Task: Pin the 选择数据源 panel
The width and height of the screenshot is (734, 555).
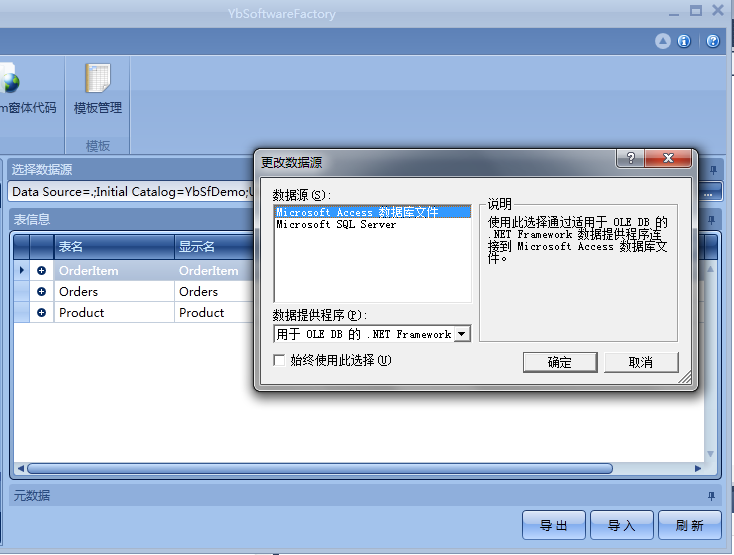Action: (713, 170)
